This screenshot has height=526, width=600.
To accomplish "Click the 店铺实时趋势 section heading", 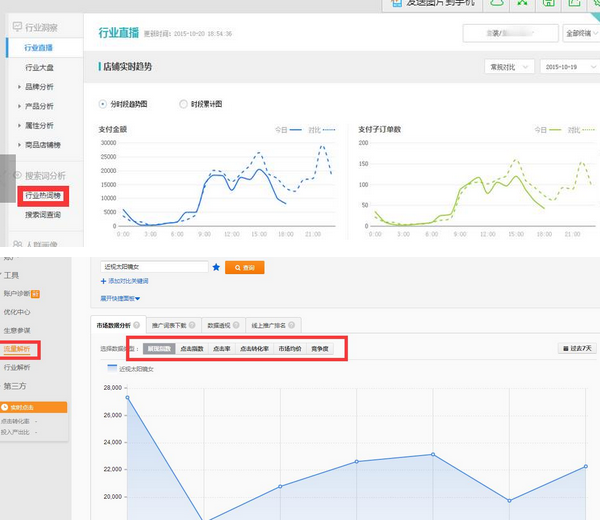I will coord(127,67).
